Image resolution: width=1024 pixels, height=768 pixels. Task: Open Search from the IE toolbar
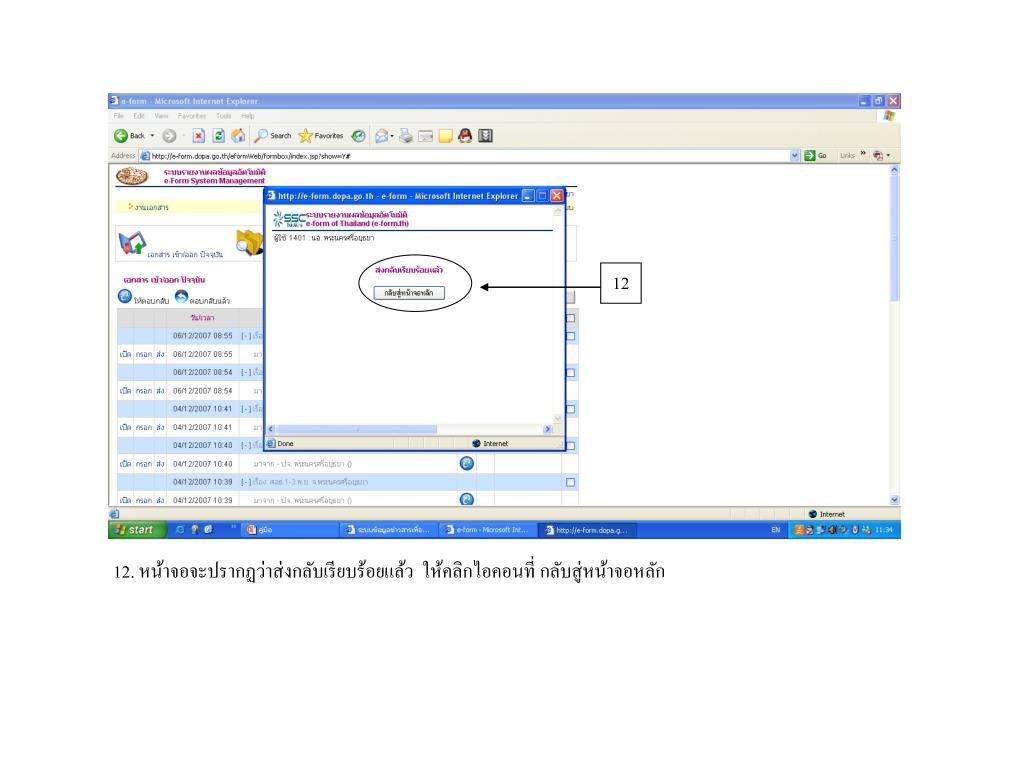273,136
